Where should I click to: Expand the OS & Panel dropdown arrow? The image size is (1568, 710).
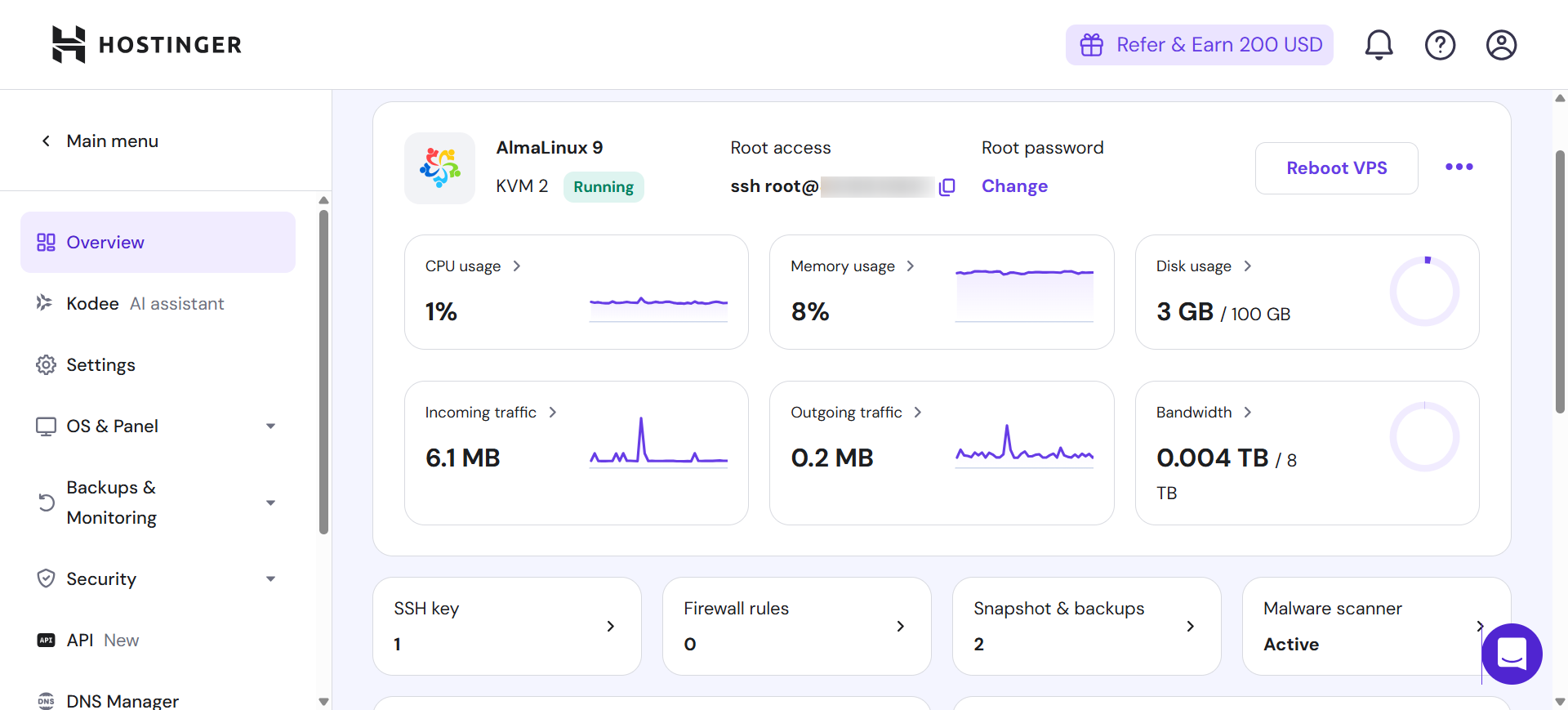[x=271, y=426]
